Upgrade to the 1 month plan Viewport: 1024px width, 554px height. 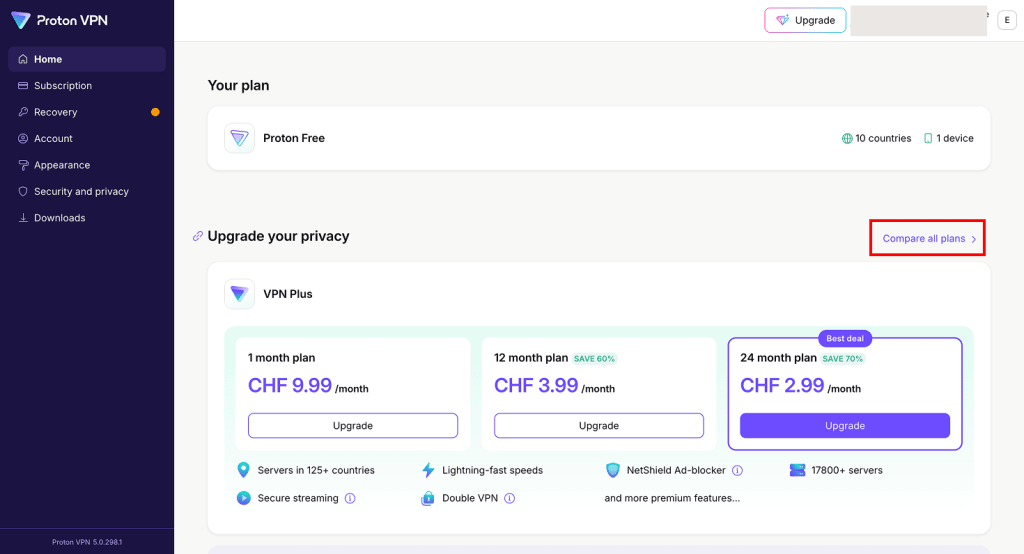tap(353, 425)
